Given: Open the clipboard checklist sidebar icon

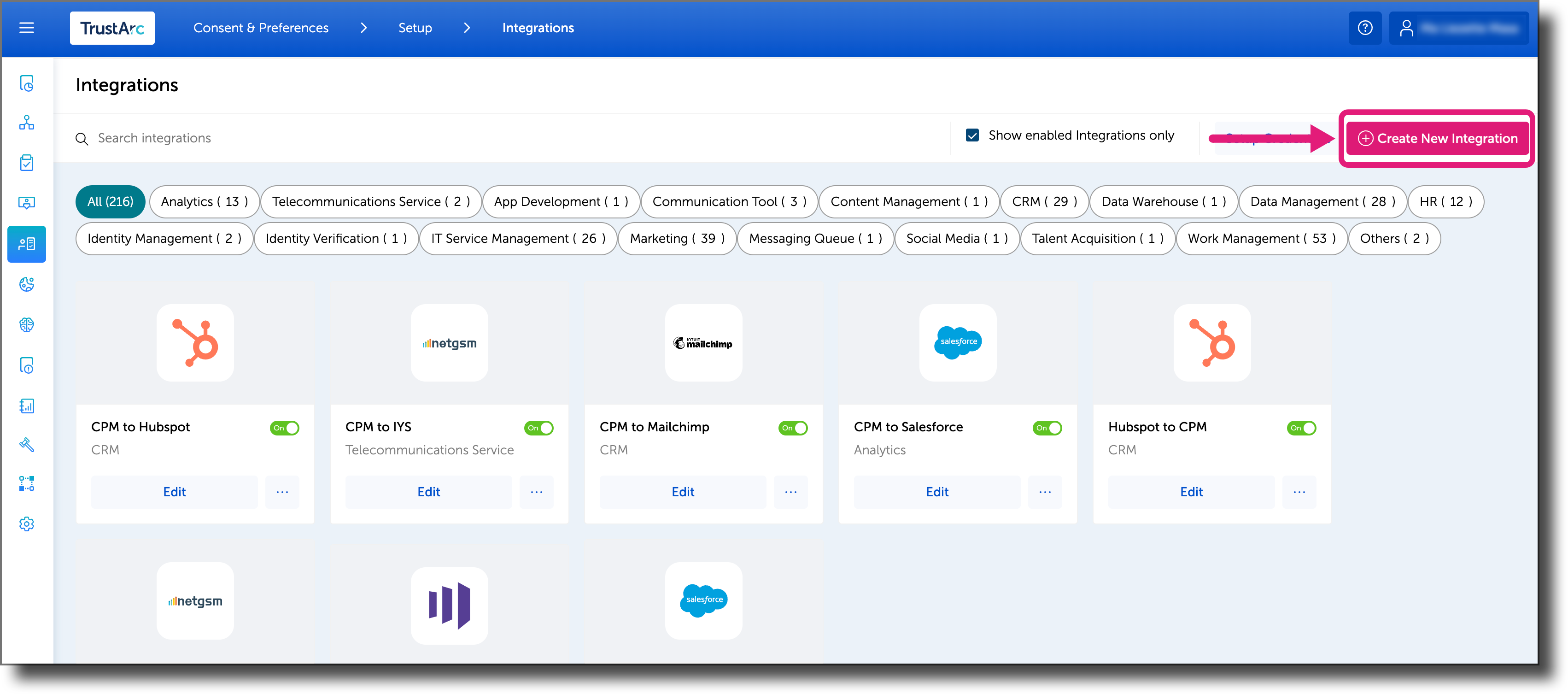Looking at the screenshot, I should click(27, 163).
